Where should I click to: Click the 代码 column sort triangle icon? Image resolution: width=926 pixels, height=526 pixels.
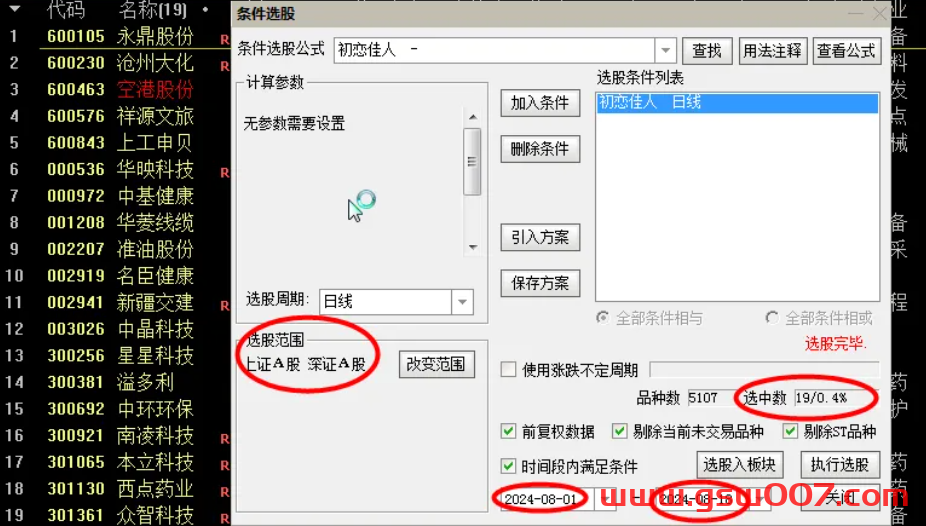14,9
